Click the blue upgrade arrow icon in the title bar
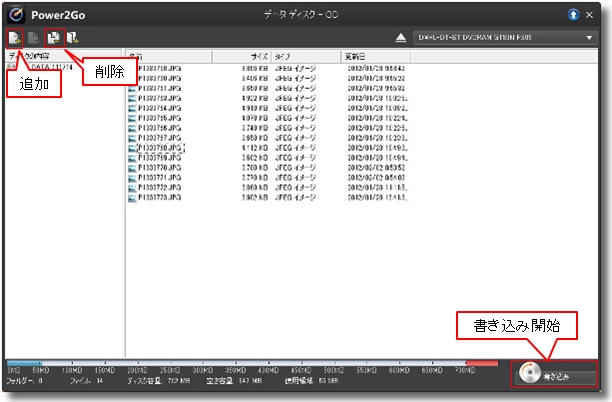The width and height of the screenshot is (612, 402). pos(573,15)
